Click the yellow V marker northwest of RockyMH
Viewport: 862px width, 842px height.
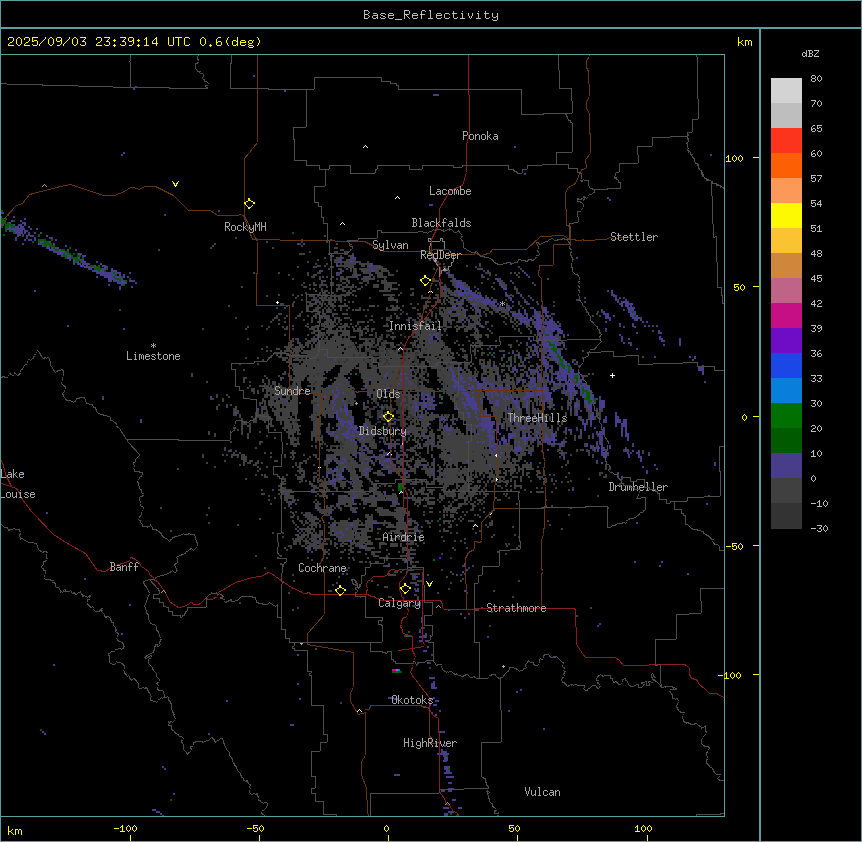[175, 184]
